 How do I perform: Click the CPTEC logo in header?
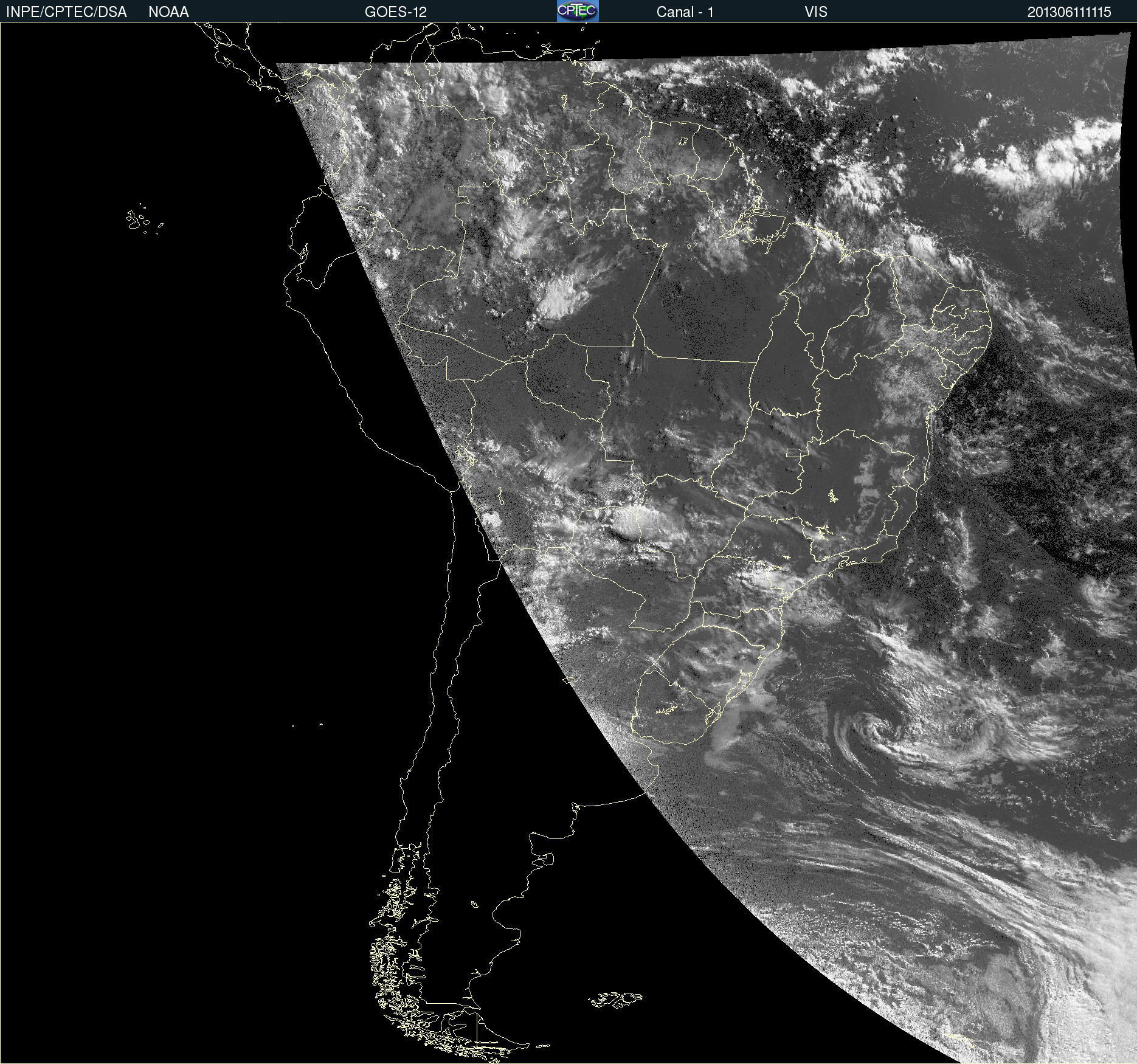tap(578, 11)
